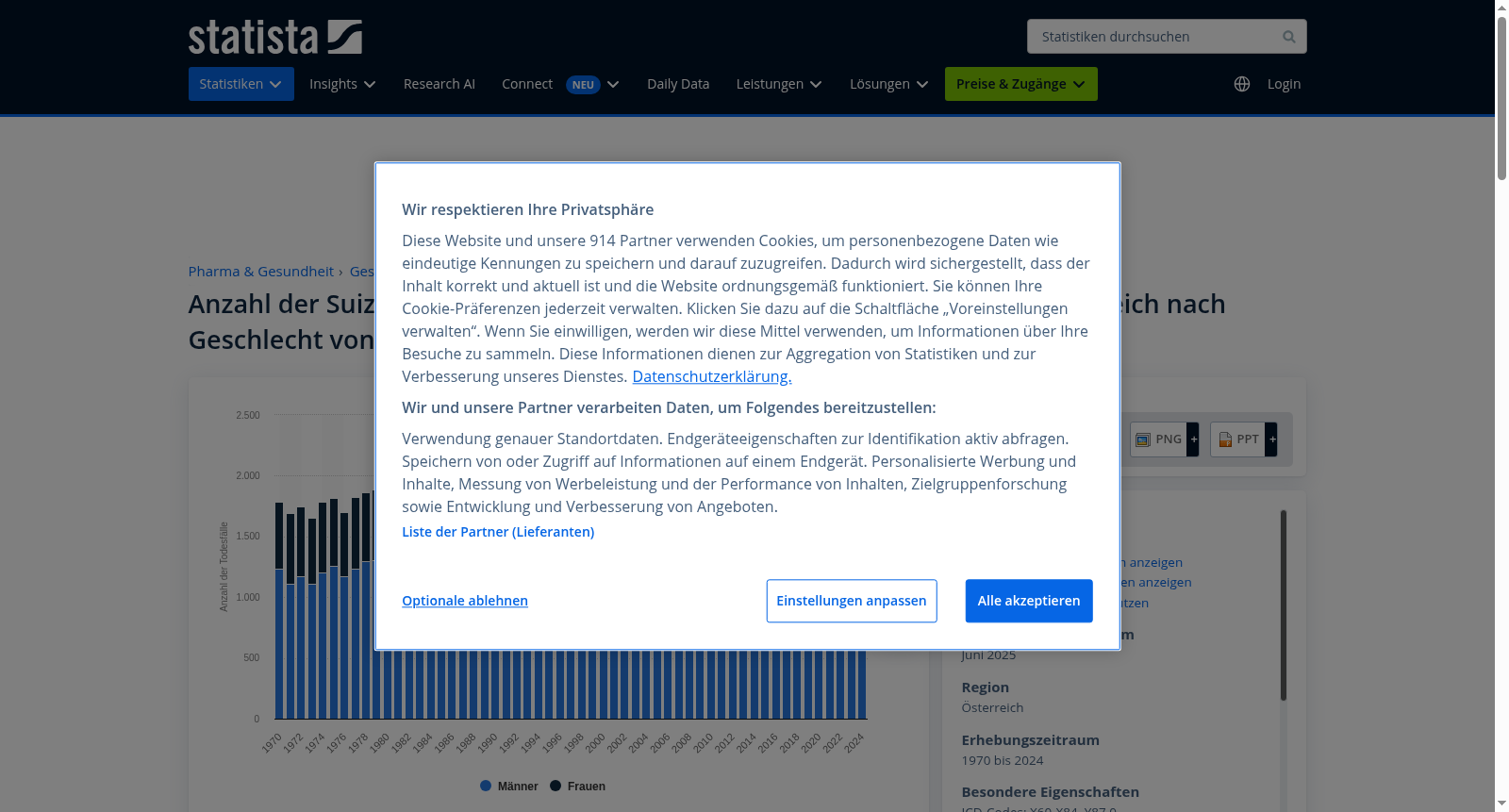Click the Österreich value text
This screenshot has width=1509, height=812.
[992, 707]
